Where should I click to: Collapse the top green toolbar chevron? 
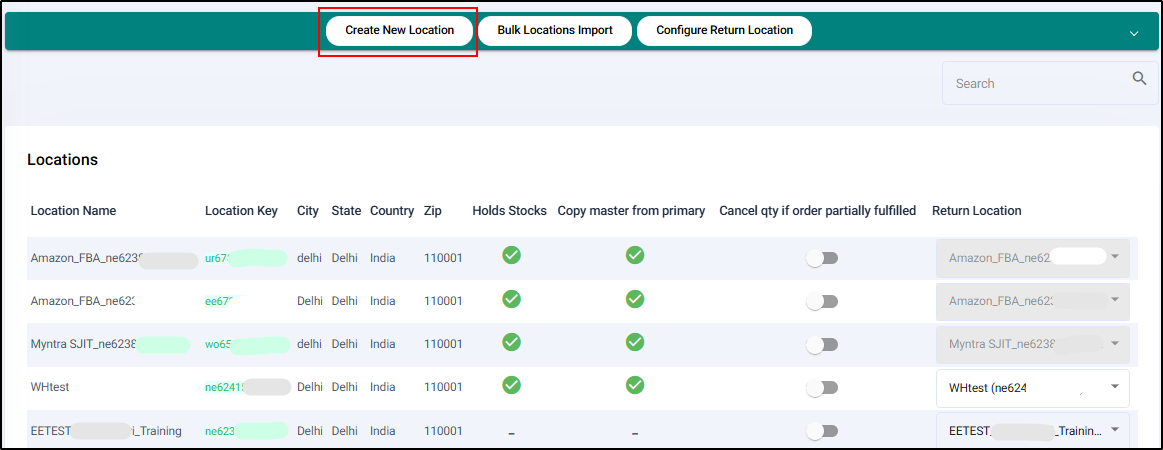(1134, 33)
